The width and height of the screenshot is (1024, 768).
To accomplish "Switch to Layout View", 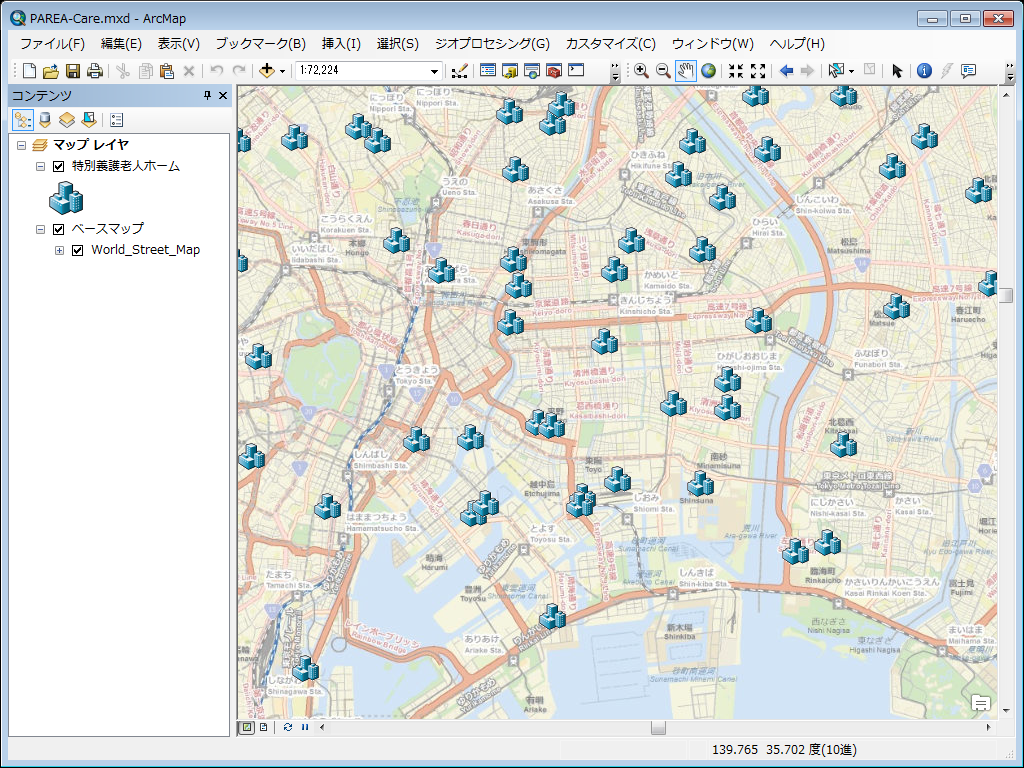I will pyautogui.click(x=263, y=727).
